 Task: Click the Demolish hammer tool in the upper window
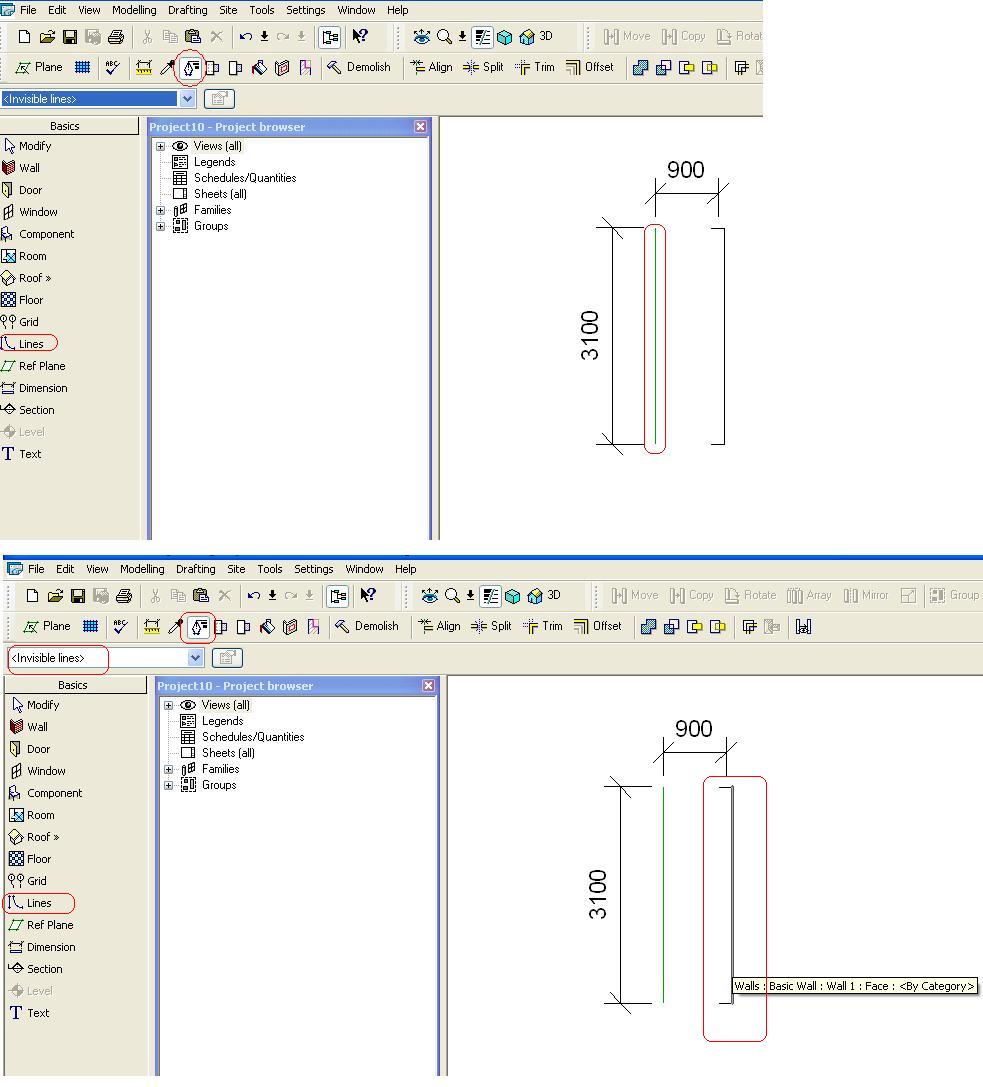(358, 68)
